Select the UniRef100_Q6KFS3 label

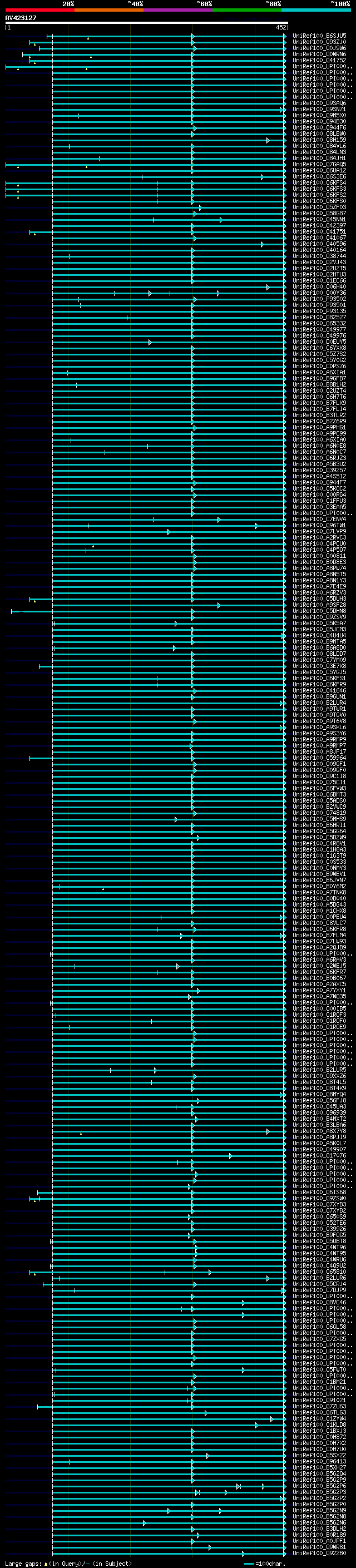pyautogui.click(x=319, y=189)
